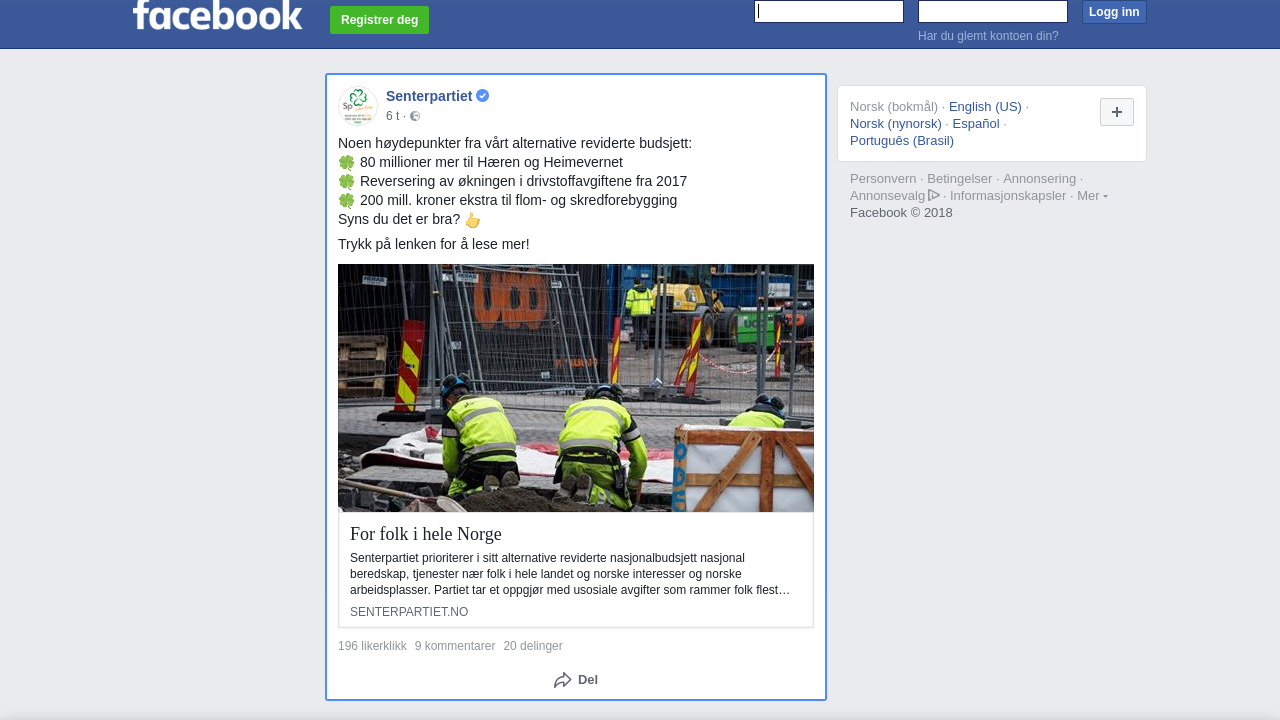This screenshot has height=720, width=1280.
Task: Click the plus button for more languages
Action: click(x=1117, y=112)
